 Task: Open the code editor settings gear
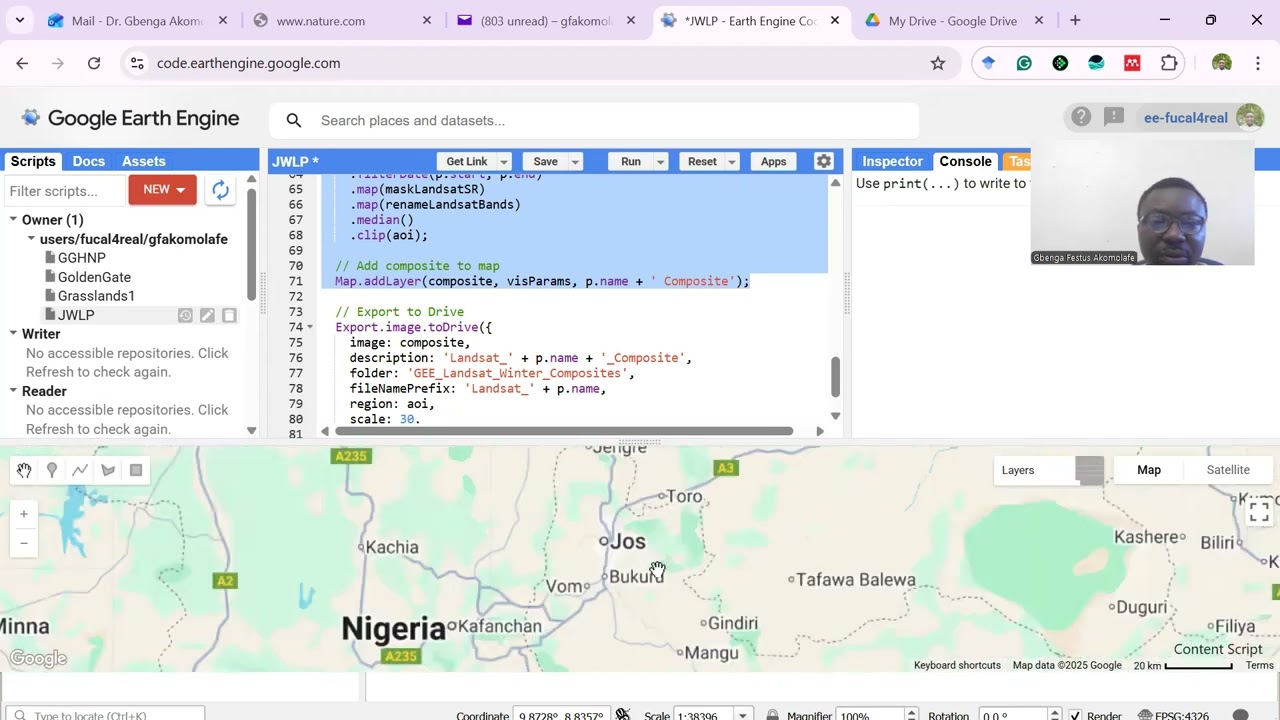(823, 161)
